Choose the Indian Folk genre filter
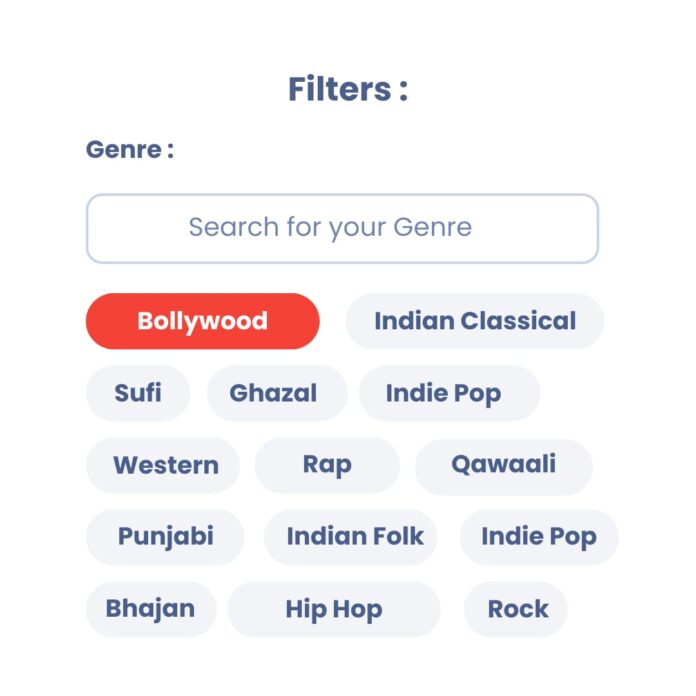The height and width of the screenshot is (696, 696). point(355,537)
